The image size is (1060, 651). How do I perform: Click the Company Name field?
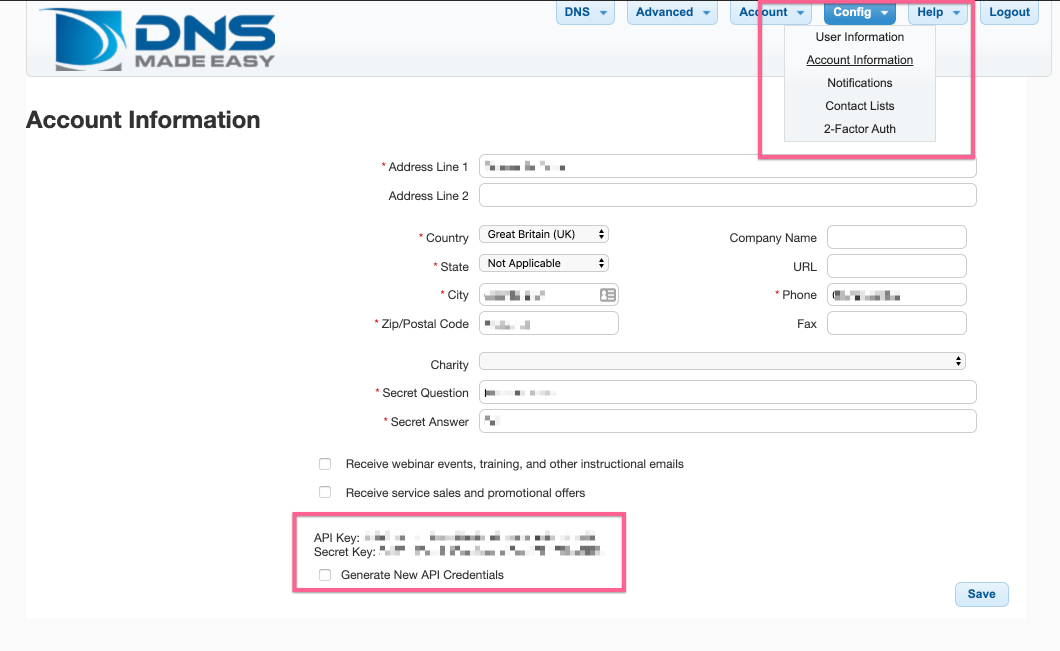[x=896, y=237]
